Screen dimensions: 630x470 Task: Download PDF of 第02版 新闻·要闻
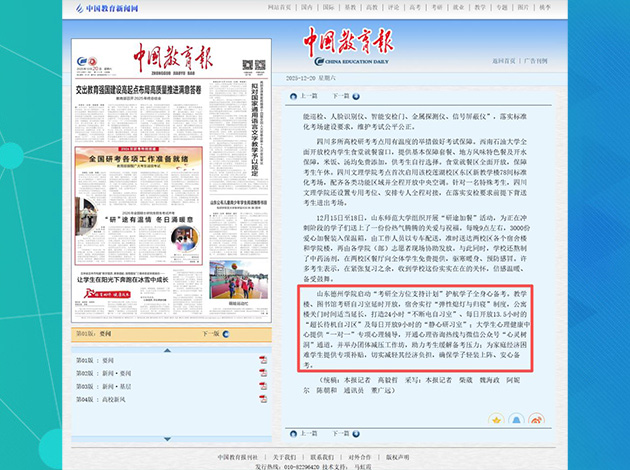[263, 374]
